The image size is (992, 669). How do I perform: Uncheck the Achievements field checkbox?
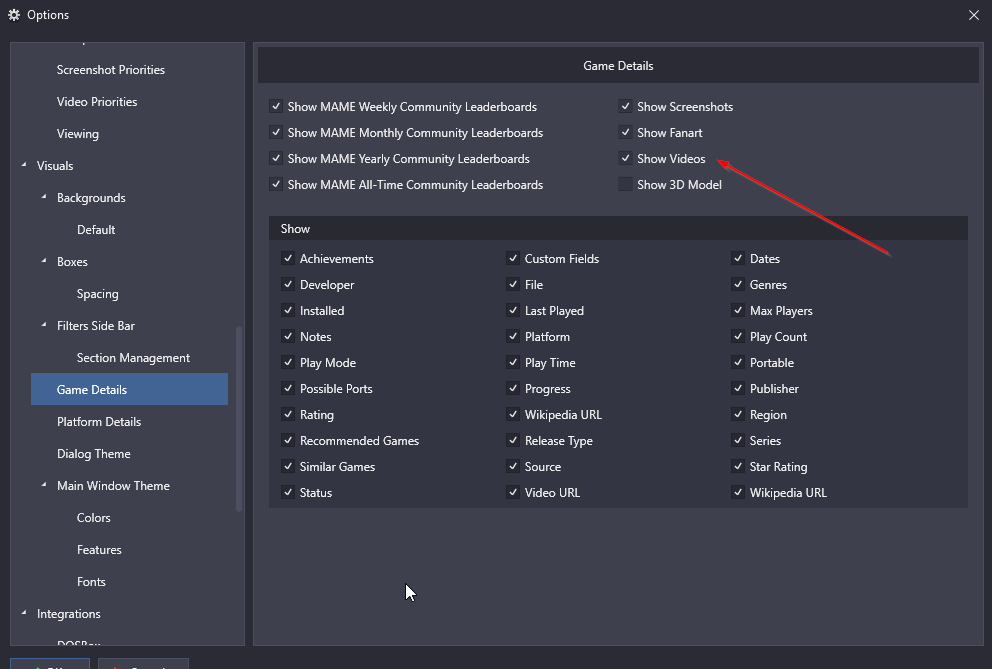289,259
